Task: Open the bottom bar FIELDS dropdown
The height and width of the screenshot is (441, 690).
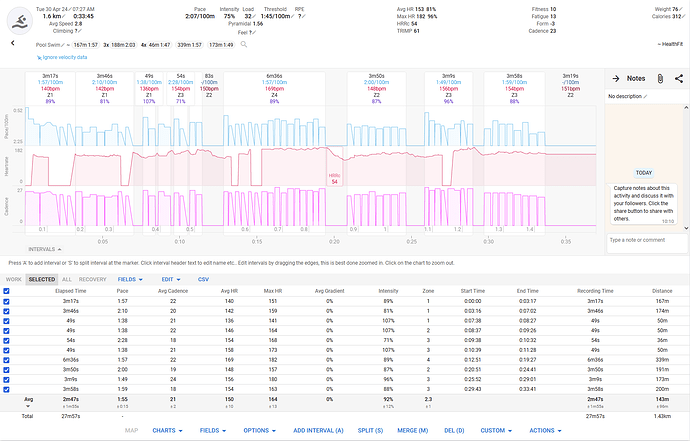Action: coord(213,430)
